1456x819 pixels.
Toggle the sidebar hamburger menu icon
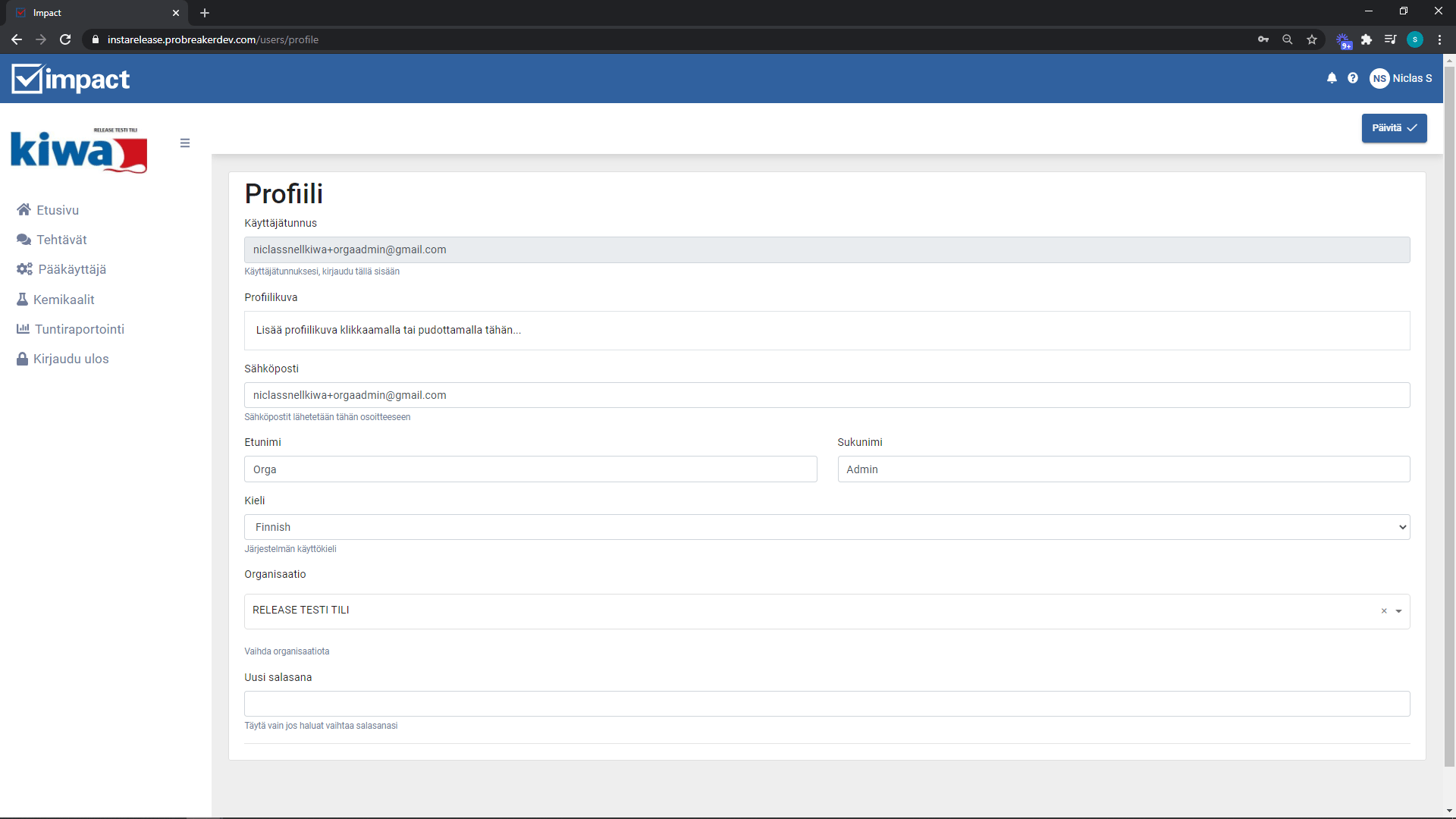click(x=185, y=143)
